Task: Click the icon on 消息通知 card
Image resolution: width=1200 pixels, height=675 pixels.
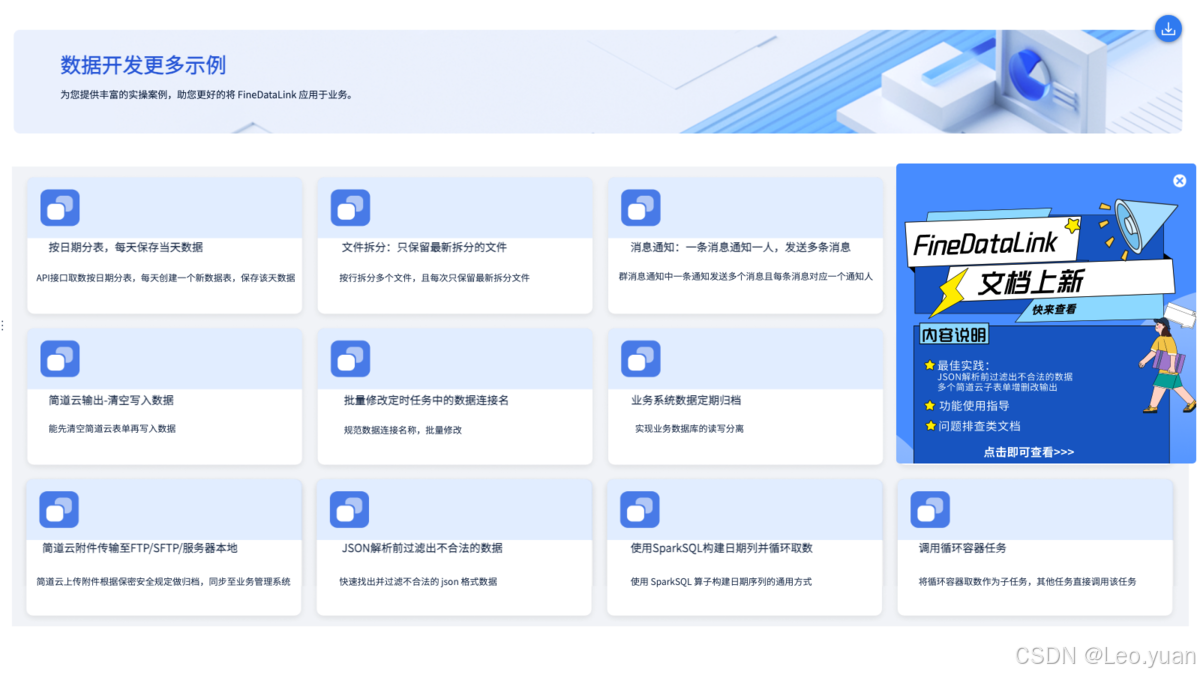Action: tap(640, 208)
